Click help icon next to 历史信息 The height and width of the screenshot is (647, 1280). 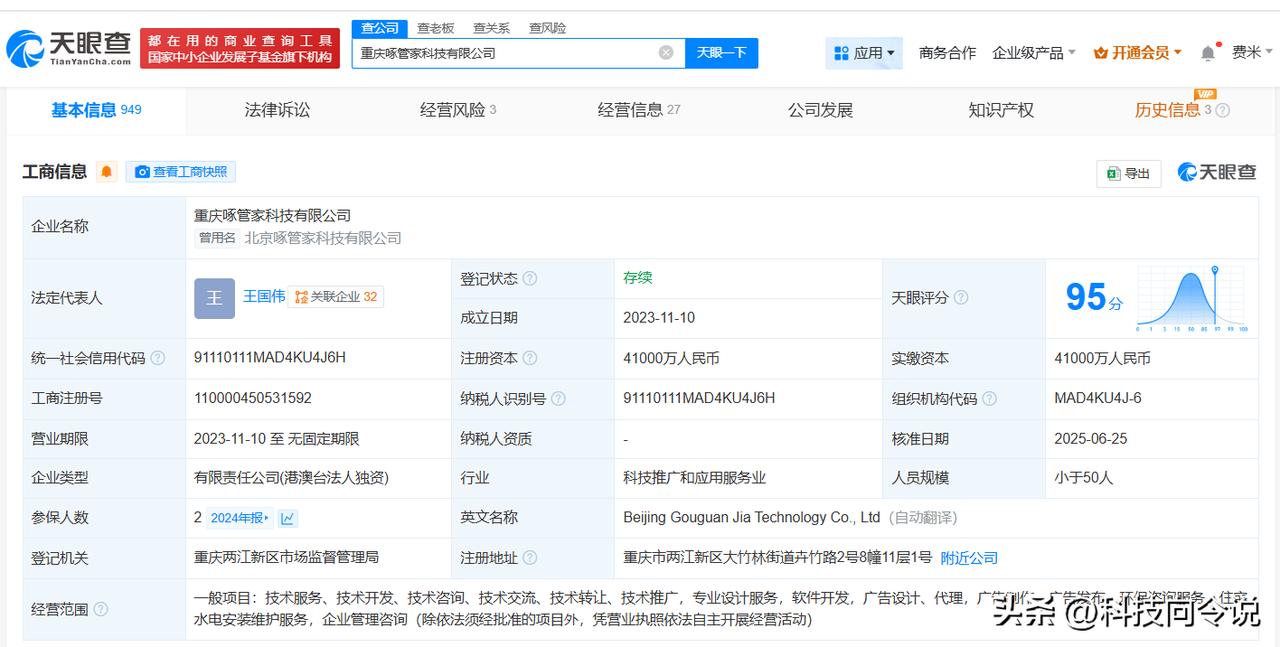click(x=1222, y=111)
